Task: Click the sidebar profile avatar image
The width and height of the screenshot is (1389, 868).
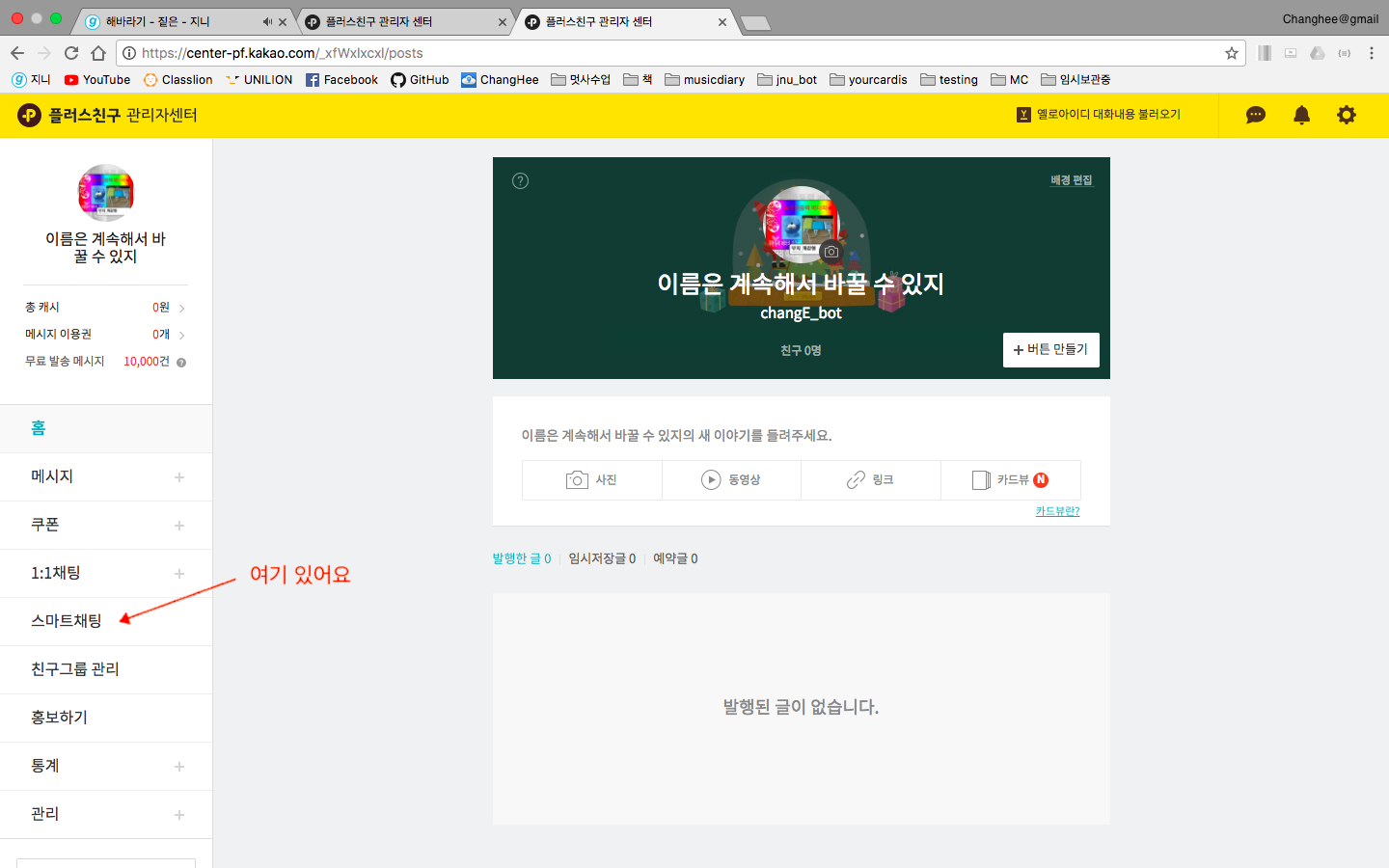Action: (x=106, y=193)
